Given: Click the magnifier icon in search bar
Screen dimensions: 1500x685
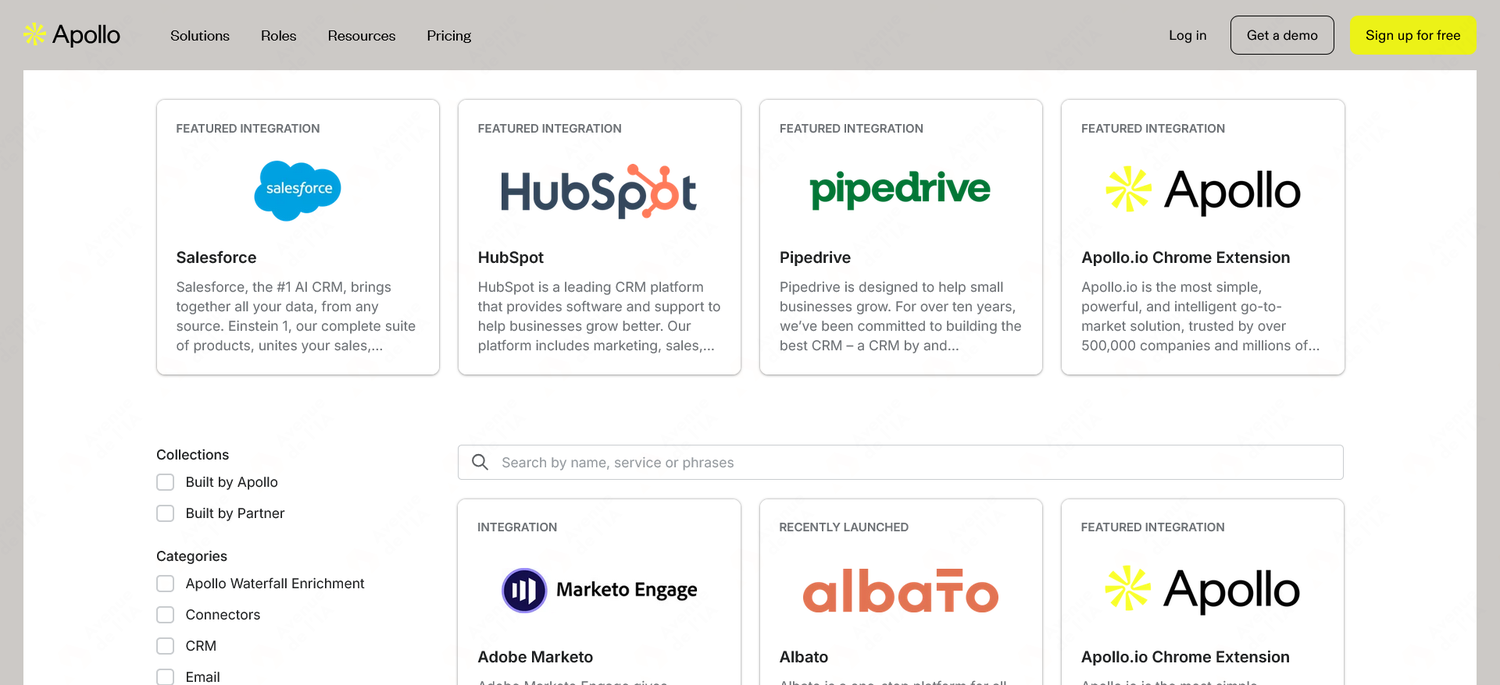Looking at the screenshot, I should (480, 462).
